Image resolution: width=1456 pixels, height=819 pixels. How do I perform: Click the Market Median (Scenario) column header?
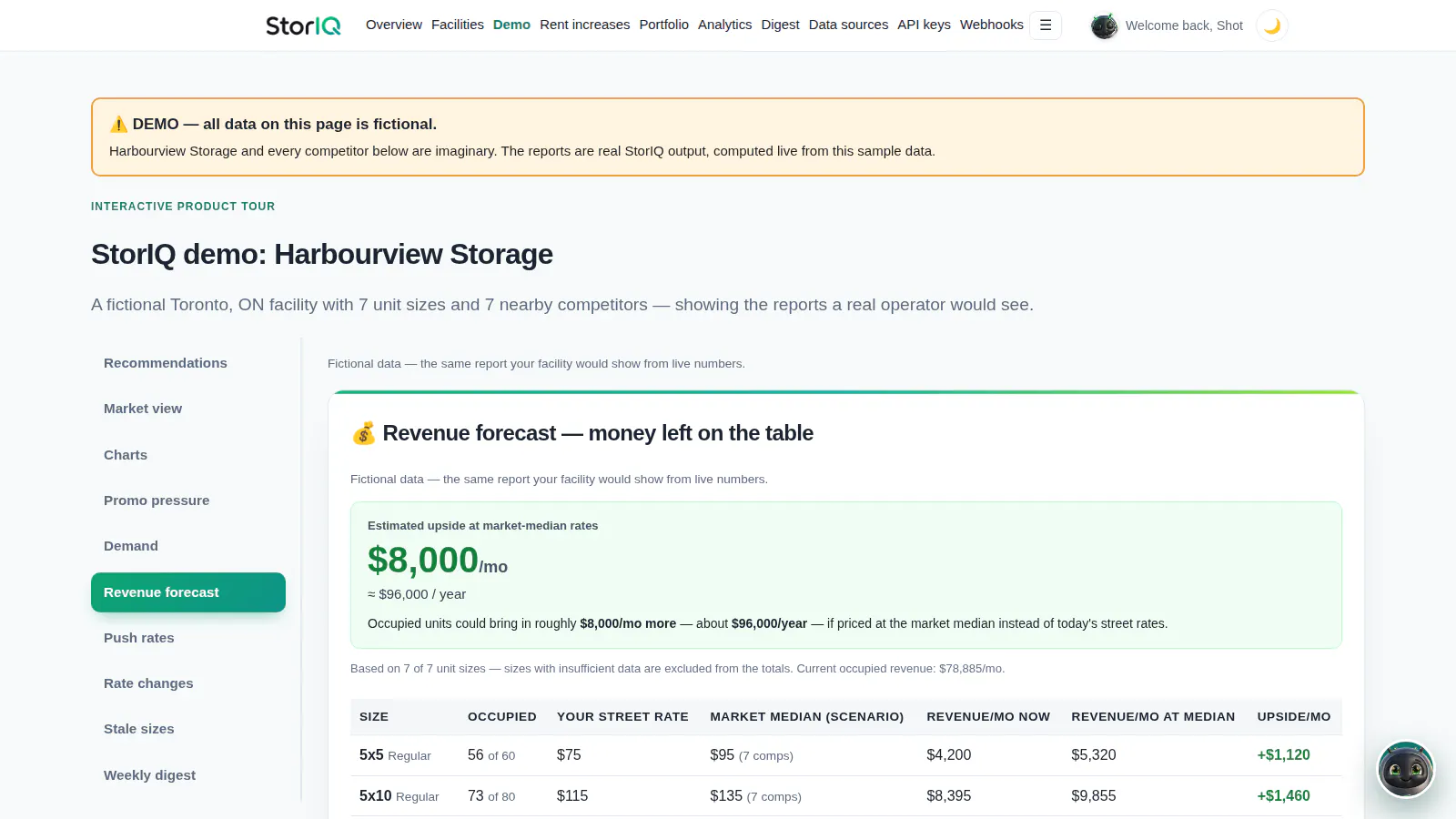807,717
